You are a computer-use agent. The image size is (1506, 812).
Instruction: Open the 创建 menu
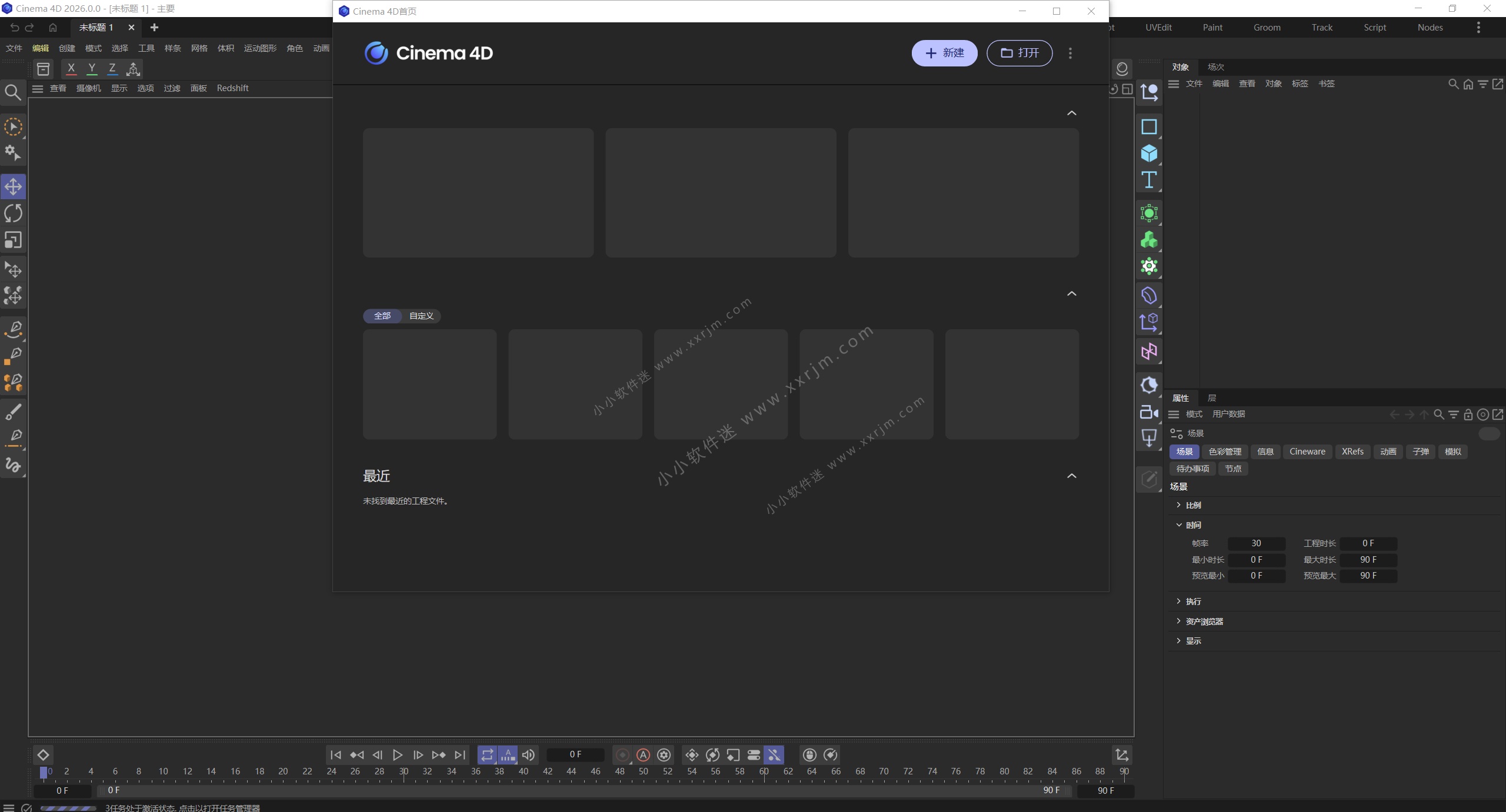[x=67, y=48]
